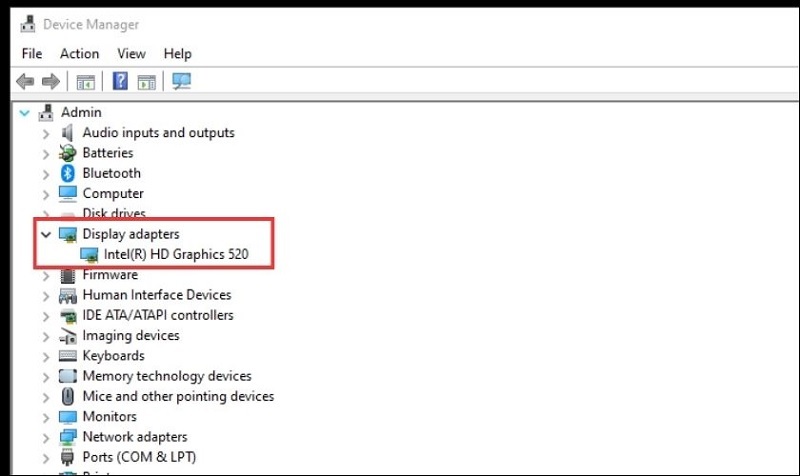The height and width of the screenshot is (476, 800).
Task: Click the Keyboards category icon
Action: click(x=68, y=356)
